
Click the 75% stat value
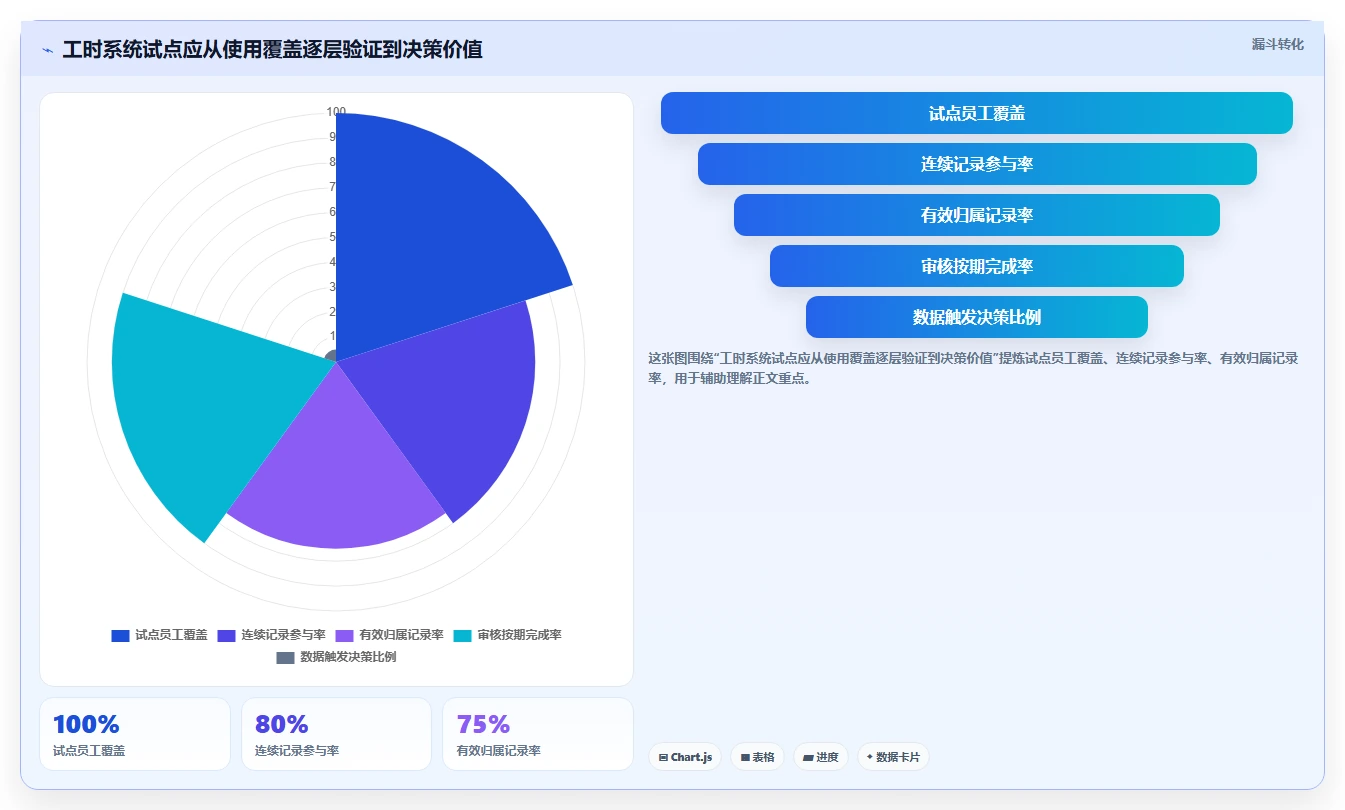[x=483, y=724]
